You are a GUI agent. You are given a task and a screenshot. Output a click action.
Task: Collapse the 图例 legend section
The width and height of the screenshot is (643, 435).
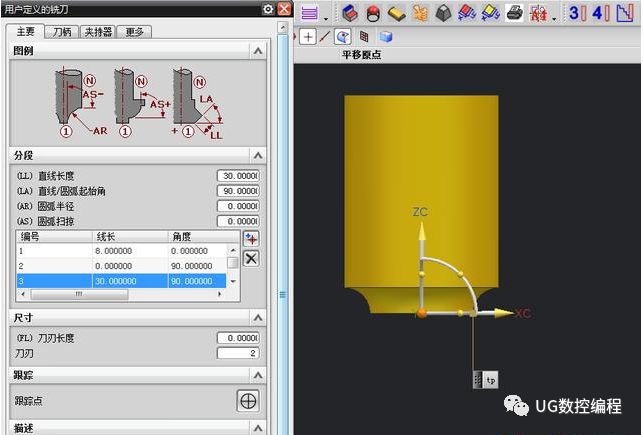258,51
